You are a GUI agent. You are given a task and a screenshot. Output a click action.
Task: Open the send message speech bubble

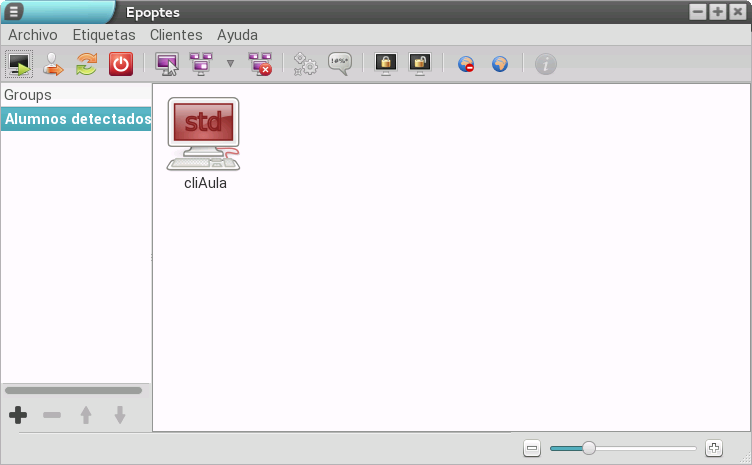(340, 65)
